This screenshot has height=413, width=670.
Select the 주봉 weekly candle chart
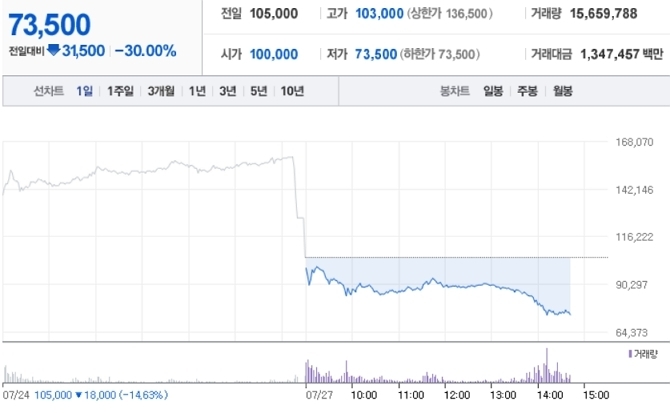[x=528, y=92]
